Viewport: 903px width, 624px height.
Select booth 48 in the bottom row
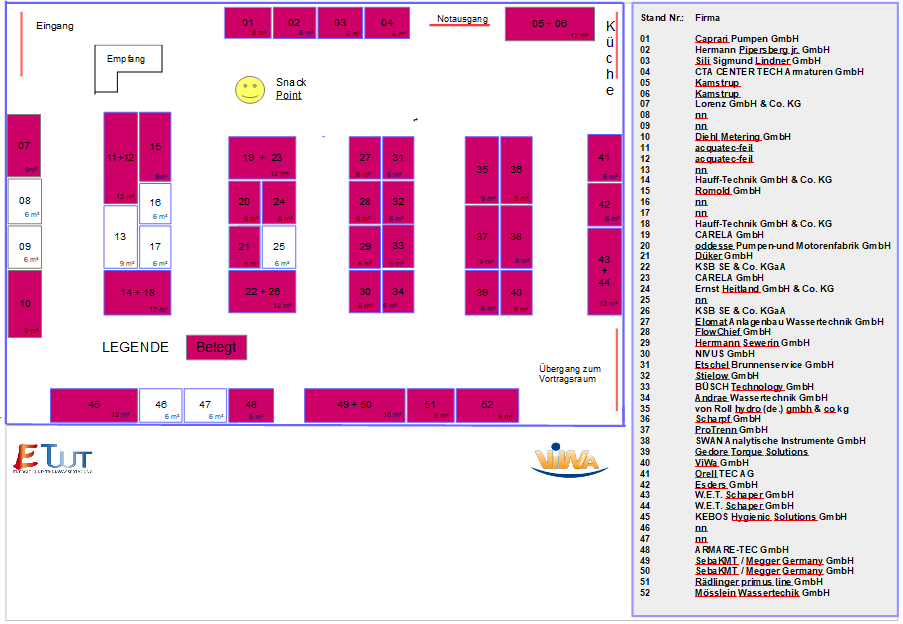(x=251, y=405)
